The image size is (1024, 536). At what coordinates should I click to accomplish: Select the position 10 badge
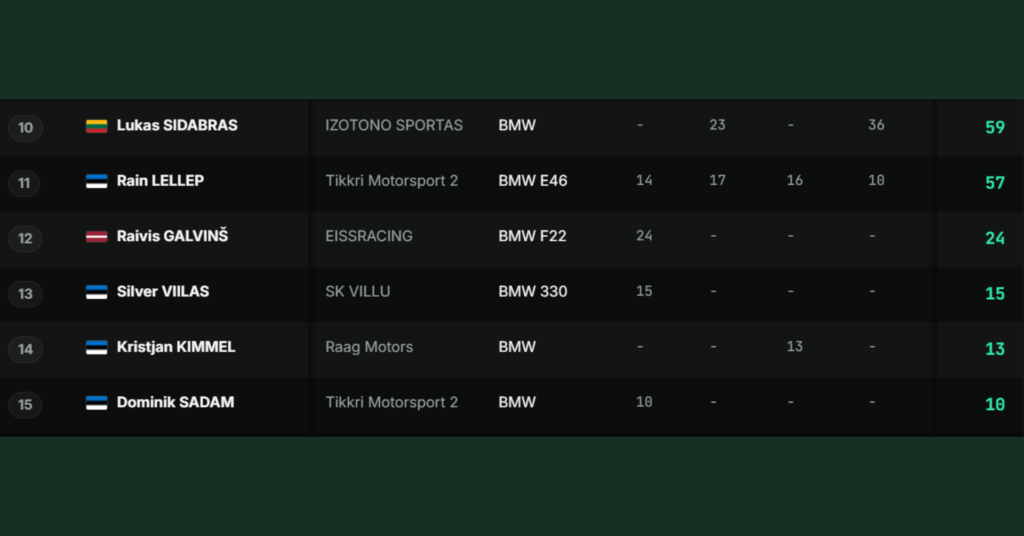tap(25, 128)
